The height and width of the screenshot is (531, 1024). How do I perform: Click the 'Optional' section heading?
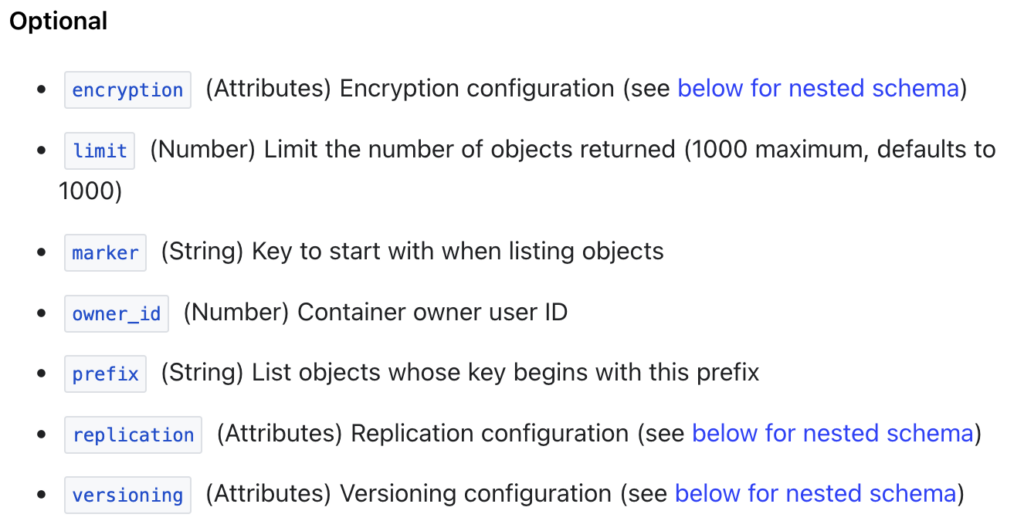click(x=58, y=21)
